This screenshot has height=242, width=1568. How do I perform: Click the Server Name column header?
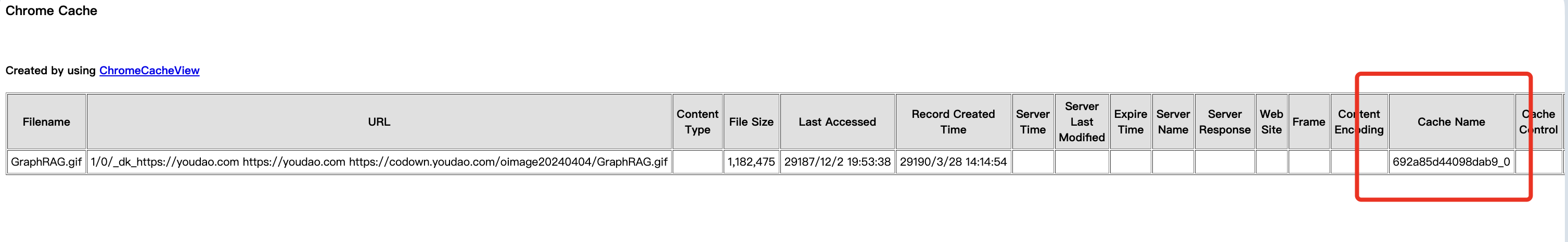[x=1173, y=122]
